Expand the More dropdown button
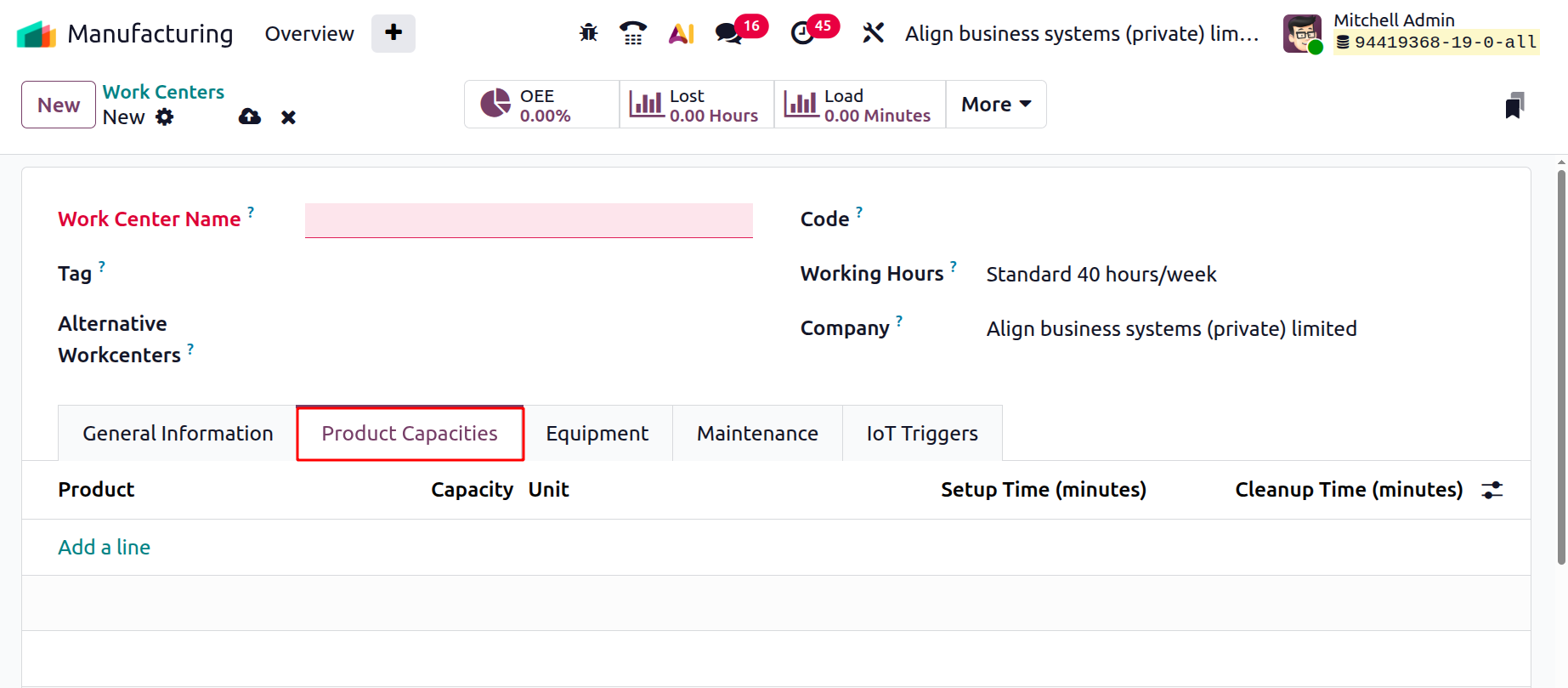 (996, 105)
